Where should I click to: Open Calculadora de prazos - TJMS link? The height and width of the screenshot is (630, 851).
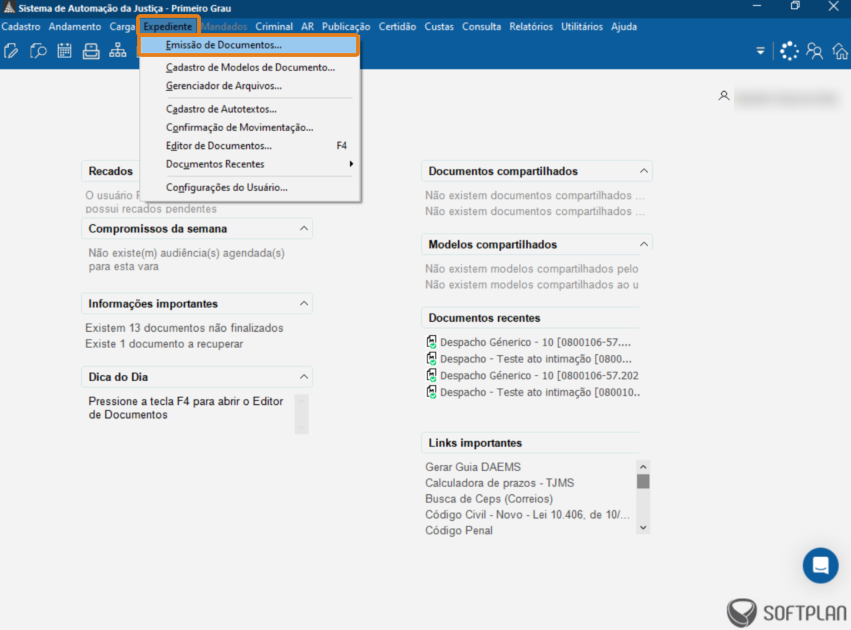(499, 482)
